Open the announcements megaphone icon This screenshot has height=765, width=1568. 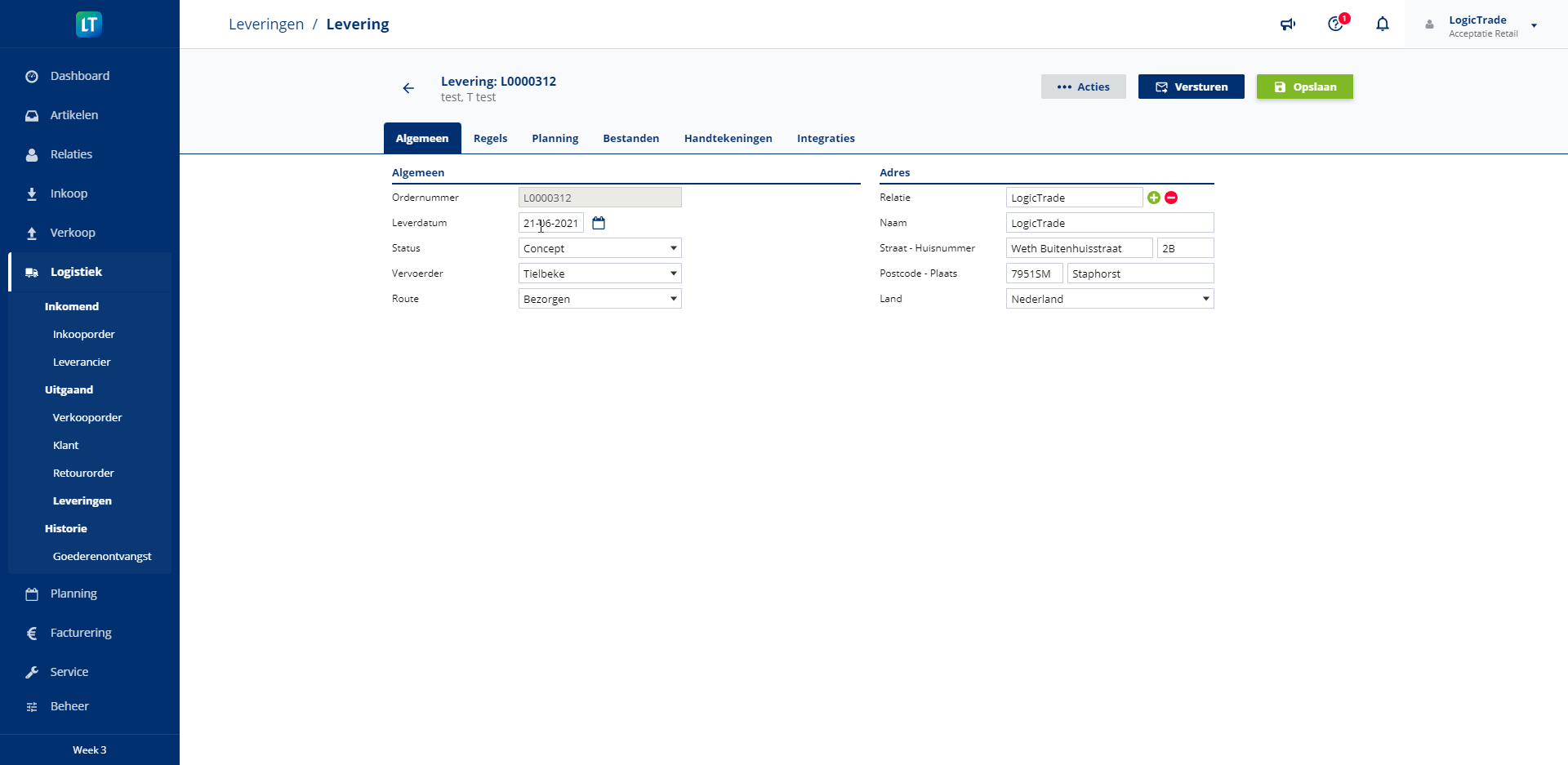(1288, 24)
